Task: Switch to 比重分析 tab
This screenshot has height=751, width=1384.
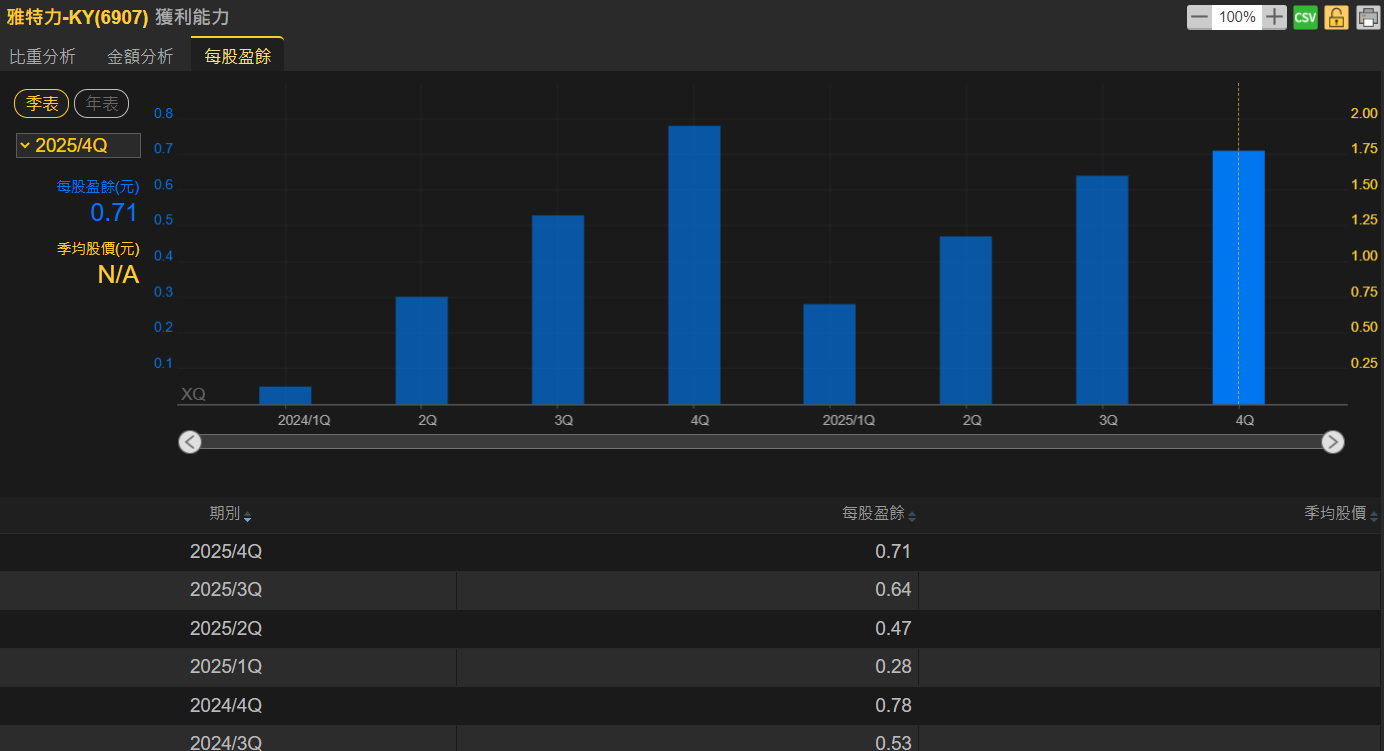Action: (42, 57)
